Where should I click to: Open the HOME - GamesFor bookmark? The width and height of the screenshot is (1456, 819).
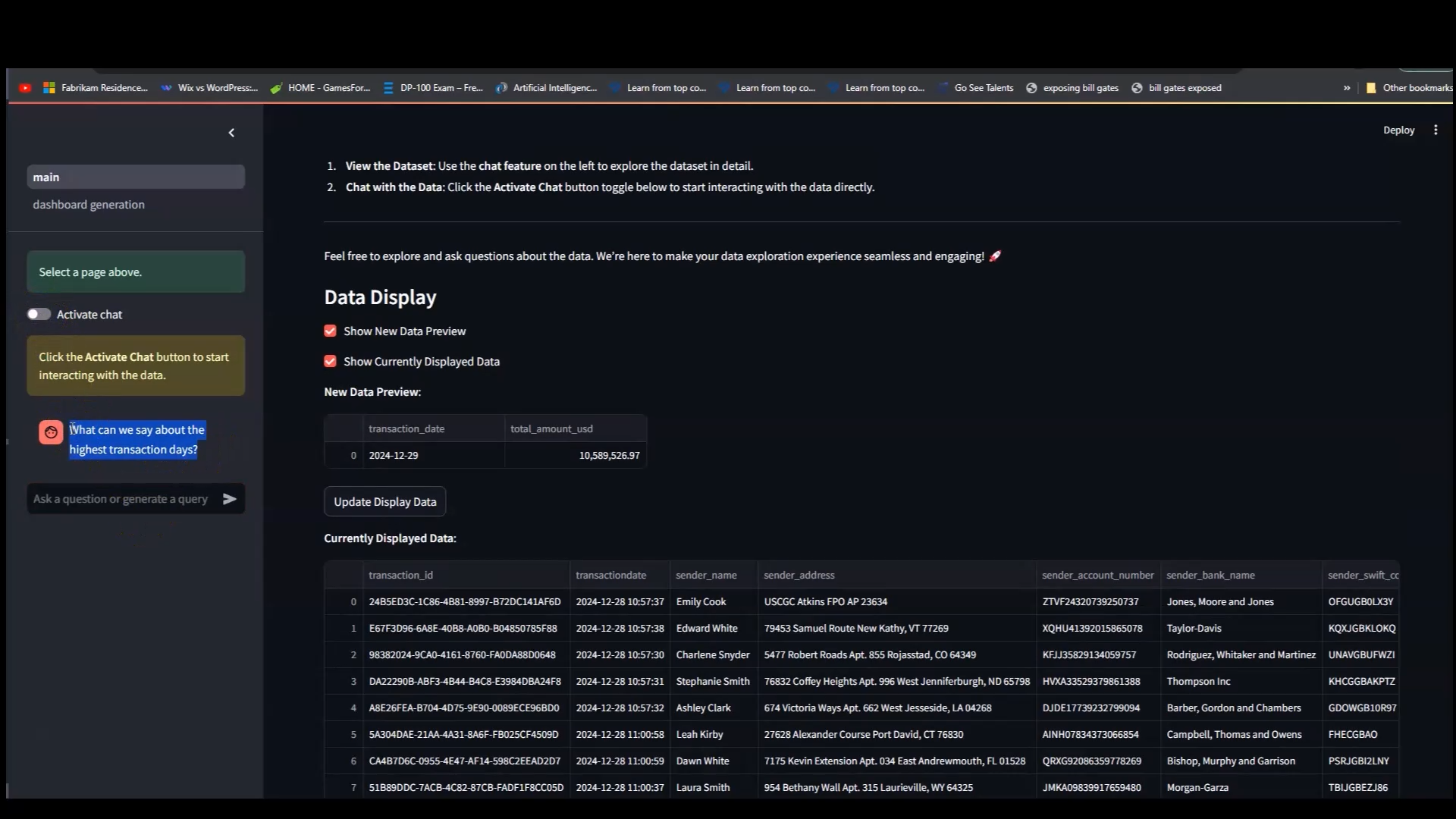(321, 88)
